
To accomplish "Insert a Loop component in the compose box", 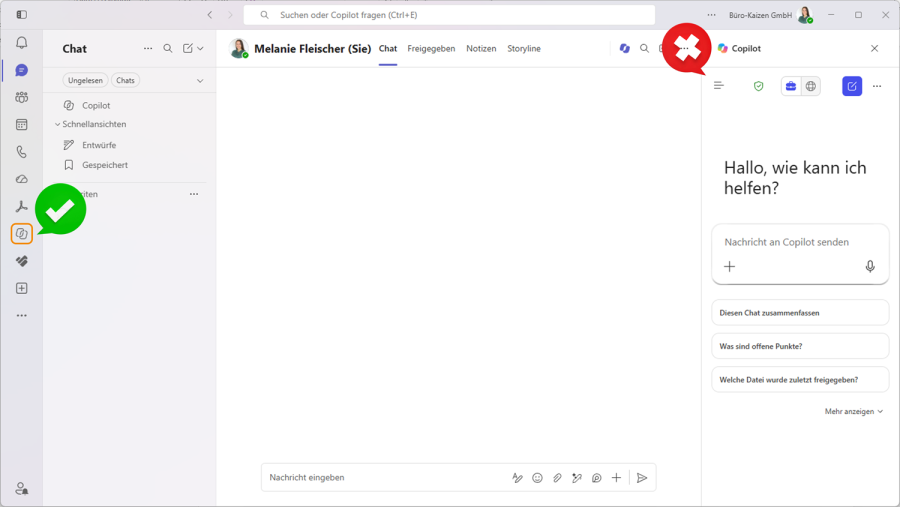I will tap(596, 478).
